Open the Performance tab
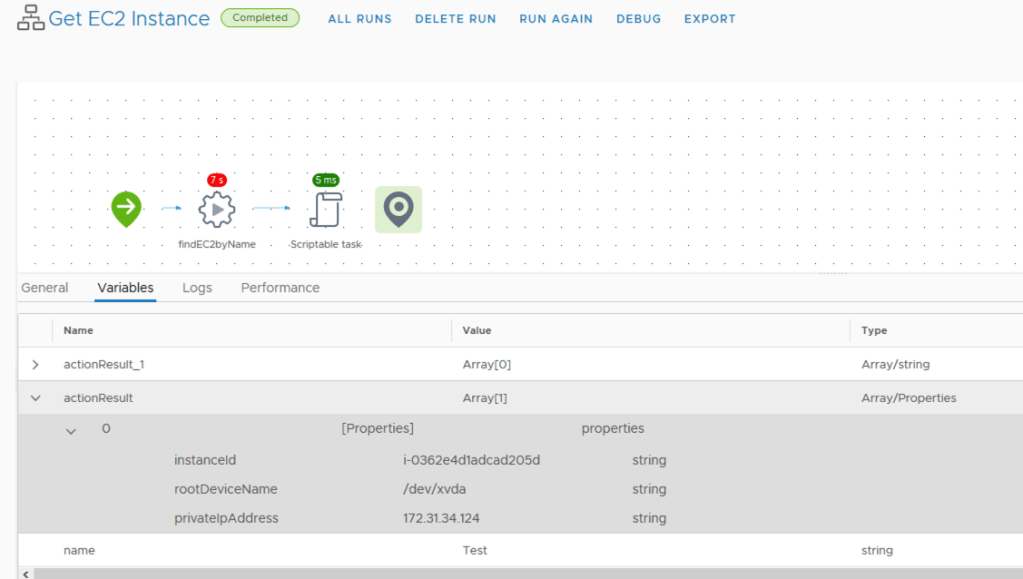The width and height of the screenshot is (1023, 579). (280, 288)
